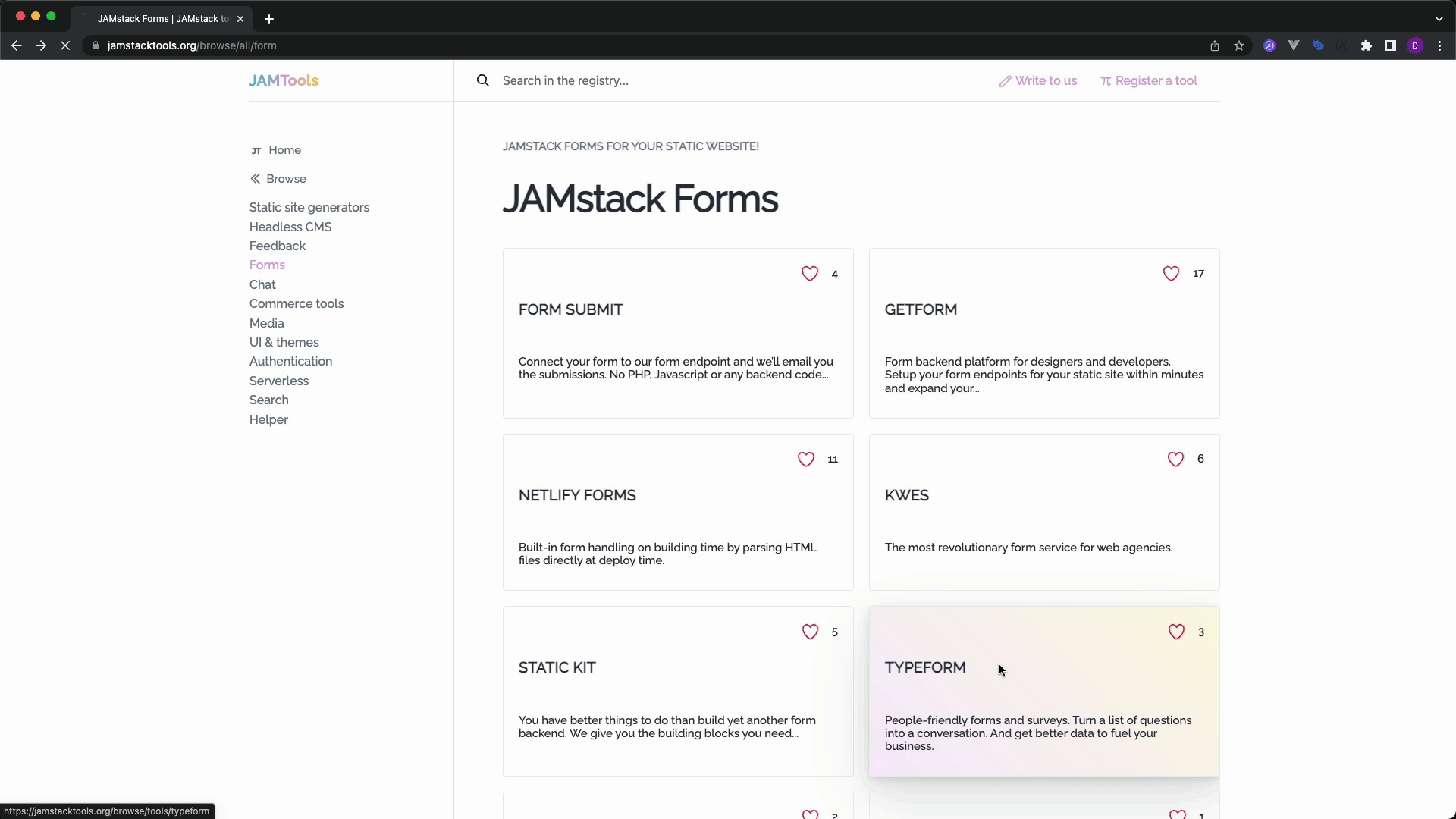Open a new tab with the plus button
The image size is (1456, 819).
(268, 18)
